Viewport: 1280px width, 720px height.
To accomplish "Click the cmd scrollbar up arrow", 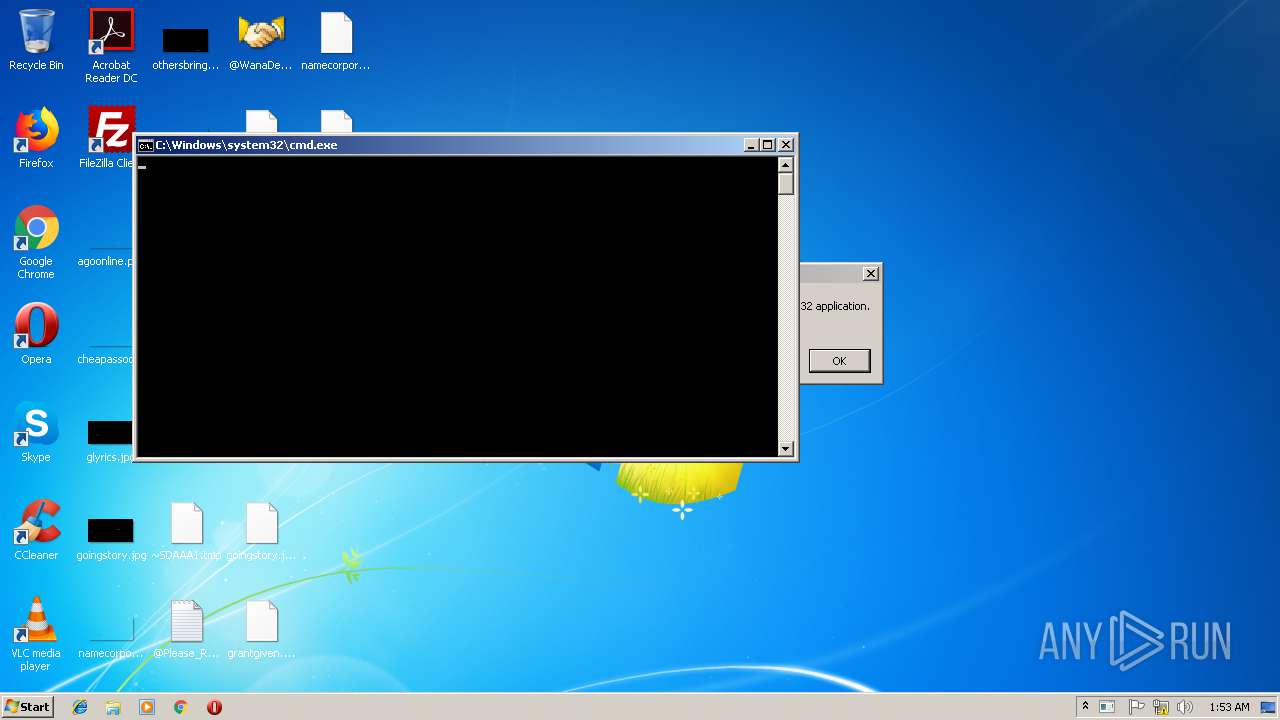I will click(x=786, y=165).
